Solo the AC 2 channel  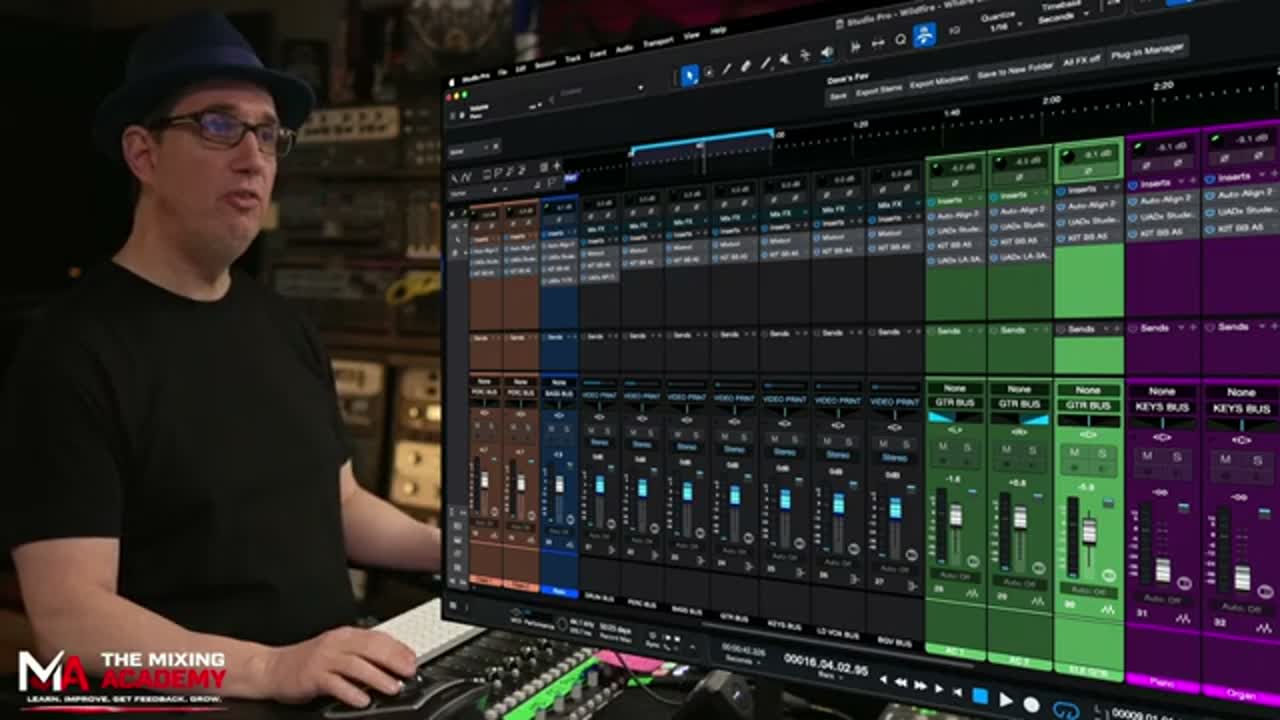point(1032,449)
